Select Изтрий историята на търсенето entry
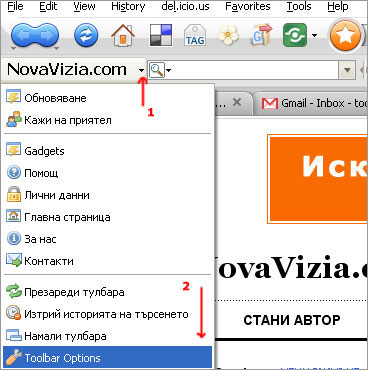368x370 pixels. (107, 314)
